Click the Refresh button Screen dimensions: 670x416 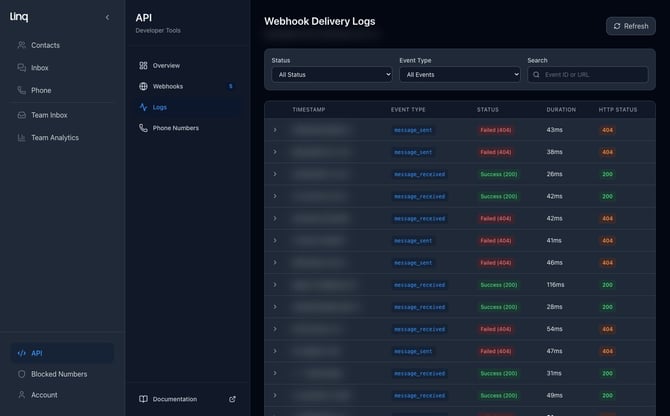coord(630,26)
